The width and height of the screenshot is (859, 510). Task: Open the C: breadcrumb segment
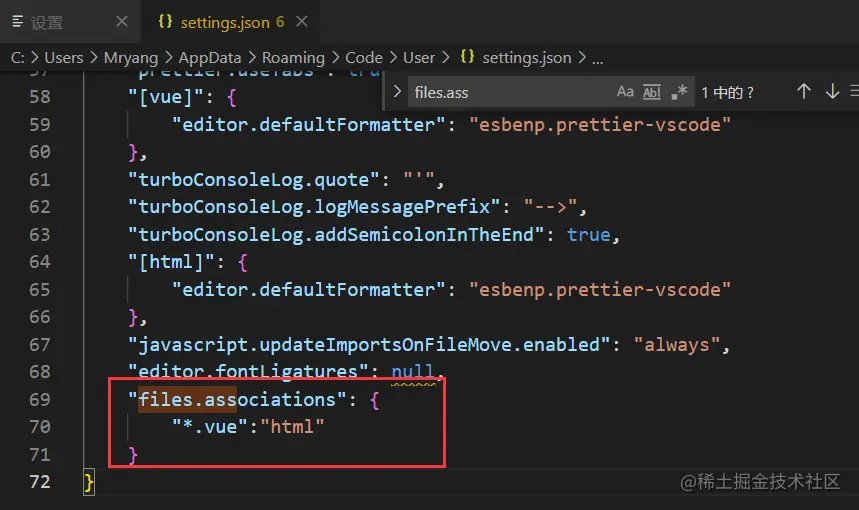point(18,58)
